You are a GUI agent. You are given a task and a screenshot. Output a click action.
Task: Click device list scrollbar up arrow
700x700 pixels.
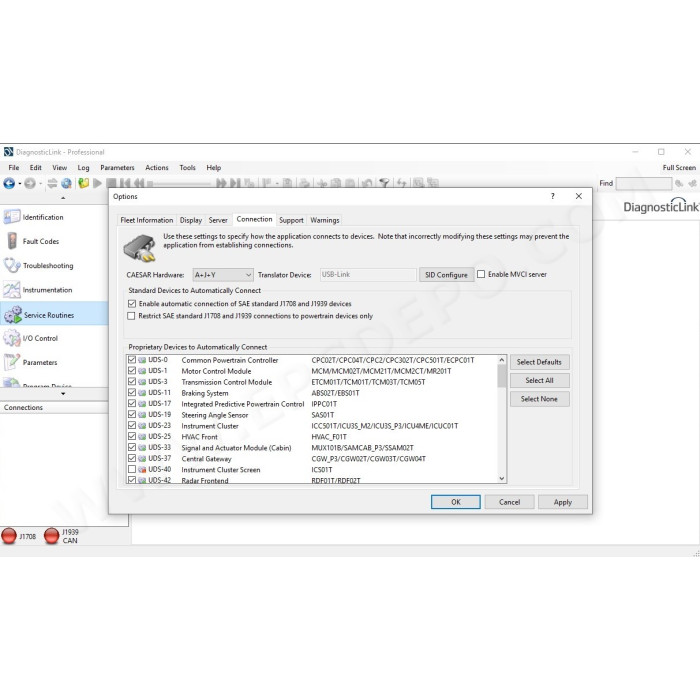(x=502, y=360)
